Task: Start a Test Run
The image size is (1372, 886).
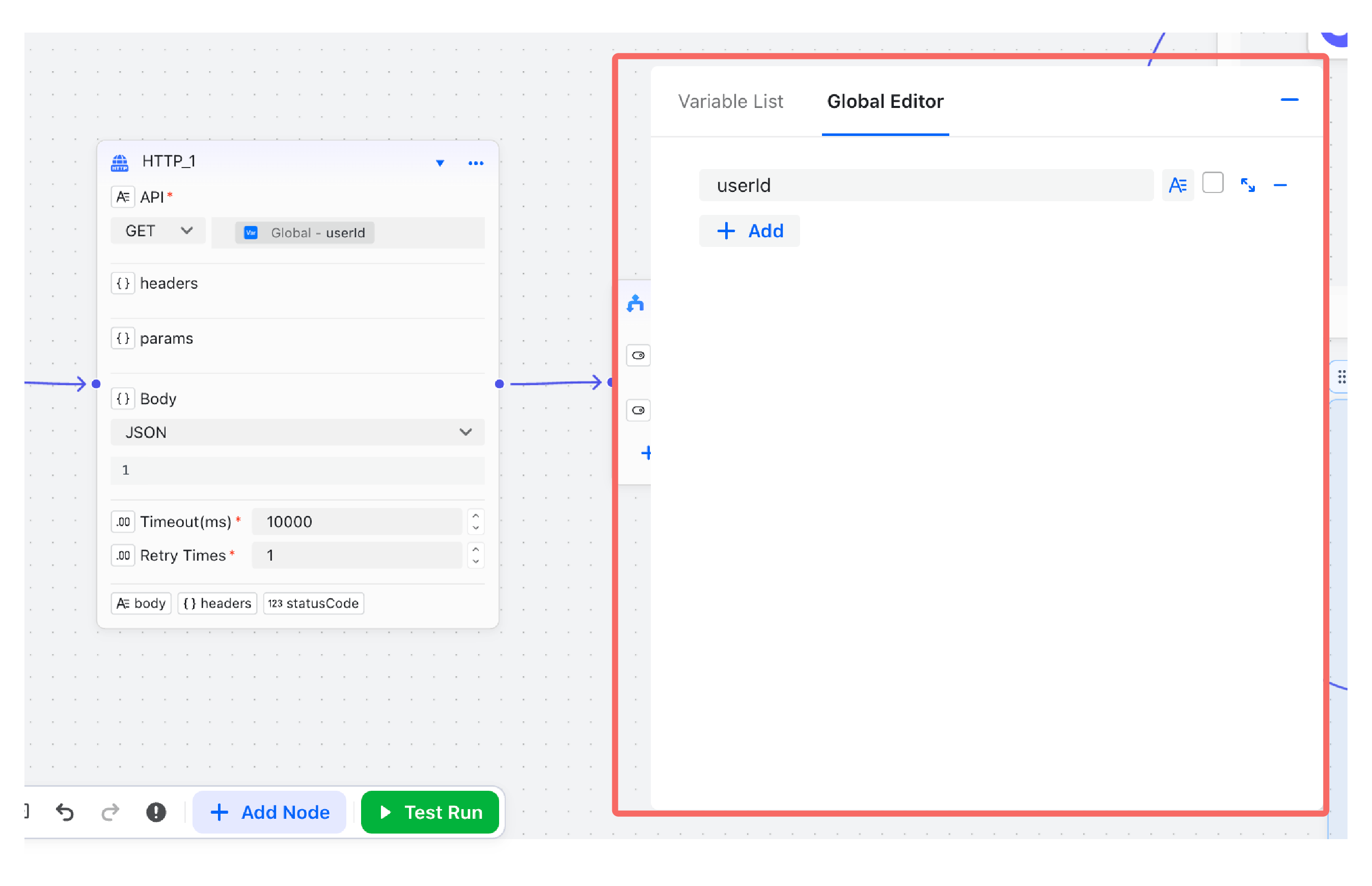Action: tap(430, 812)
